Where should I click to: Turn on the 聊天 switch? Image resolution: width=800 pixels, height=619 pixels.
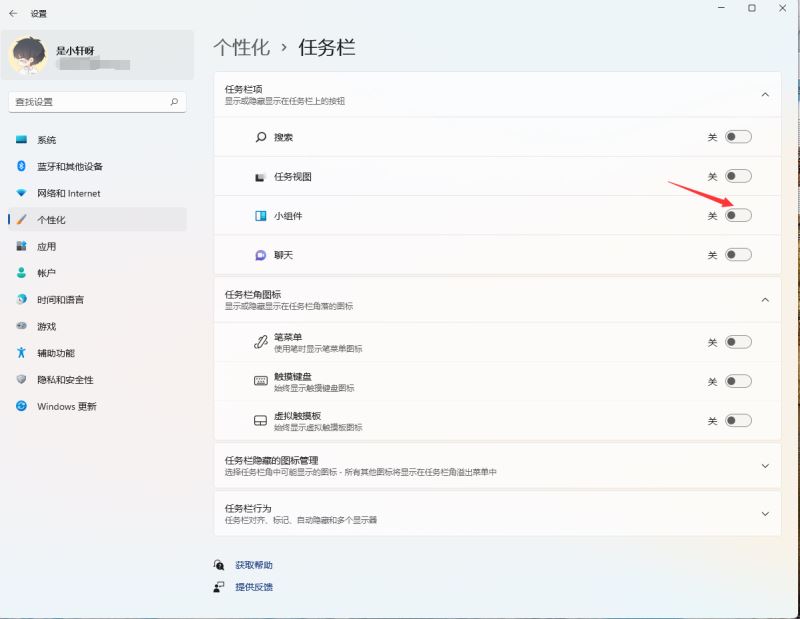738,255
